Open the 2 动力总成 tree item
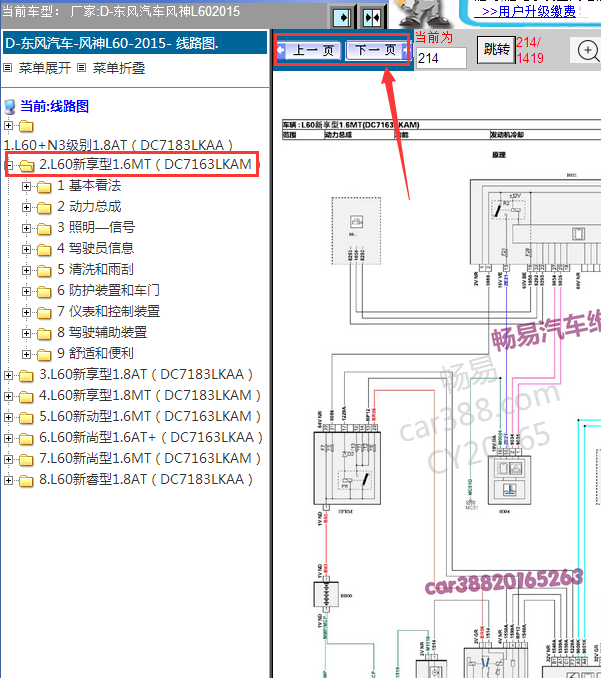Screen dimensions: 601x678 click(x=90, y=207)
